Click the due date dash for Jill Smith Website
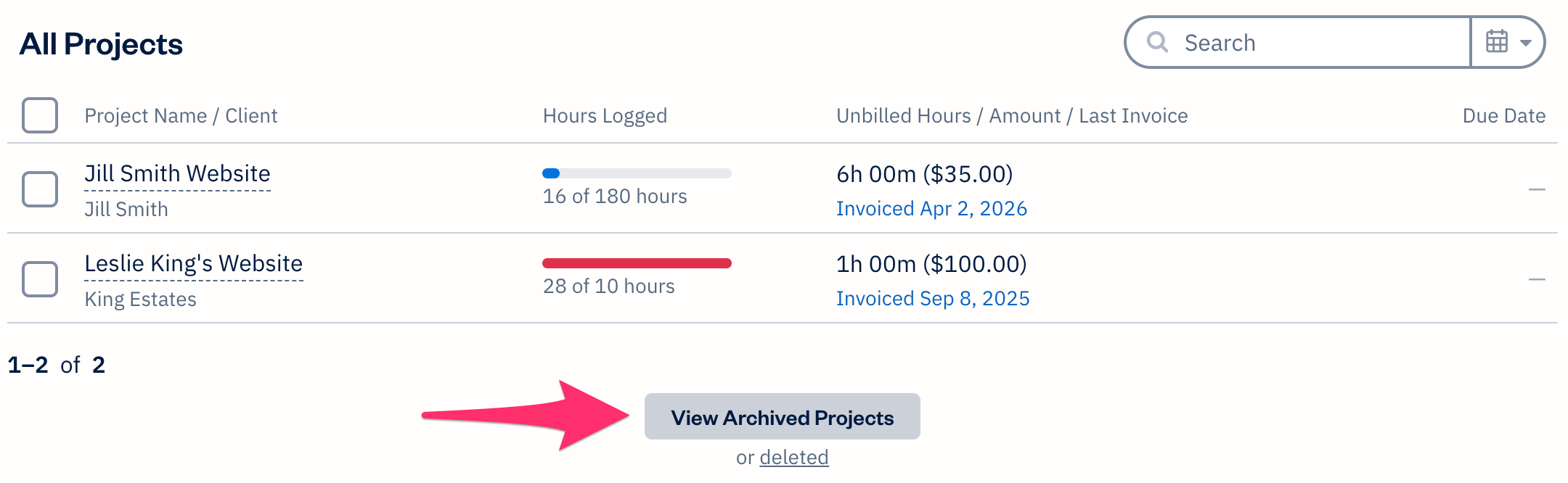 pos(1537,189)
